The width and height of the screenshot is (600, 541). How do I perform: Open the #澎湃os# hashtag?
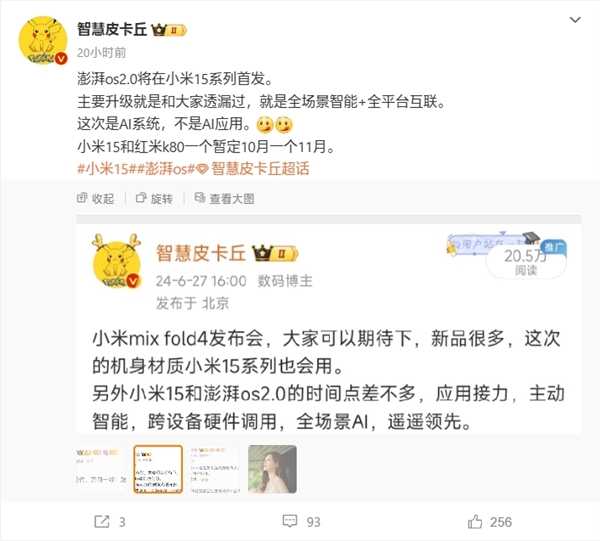(x=163, y=169)
